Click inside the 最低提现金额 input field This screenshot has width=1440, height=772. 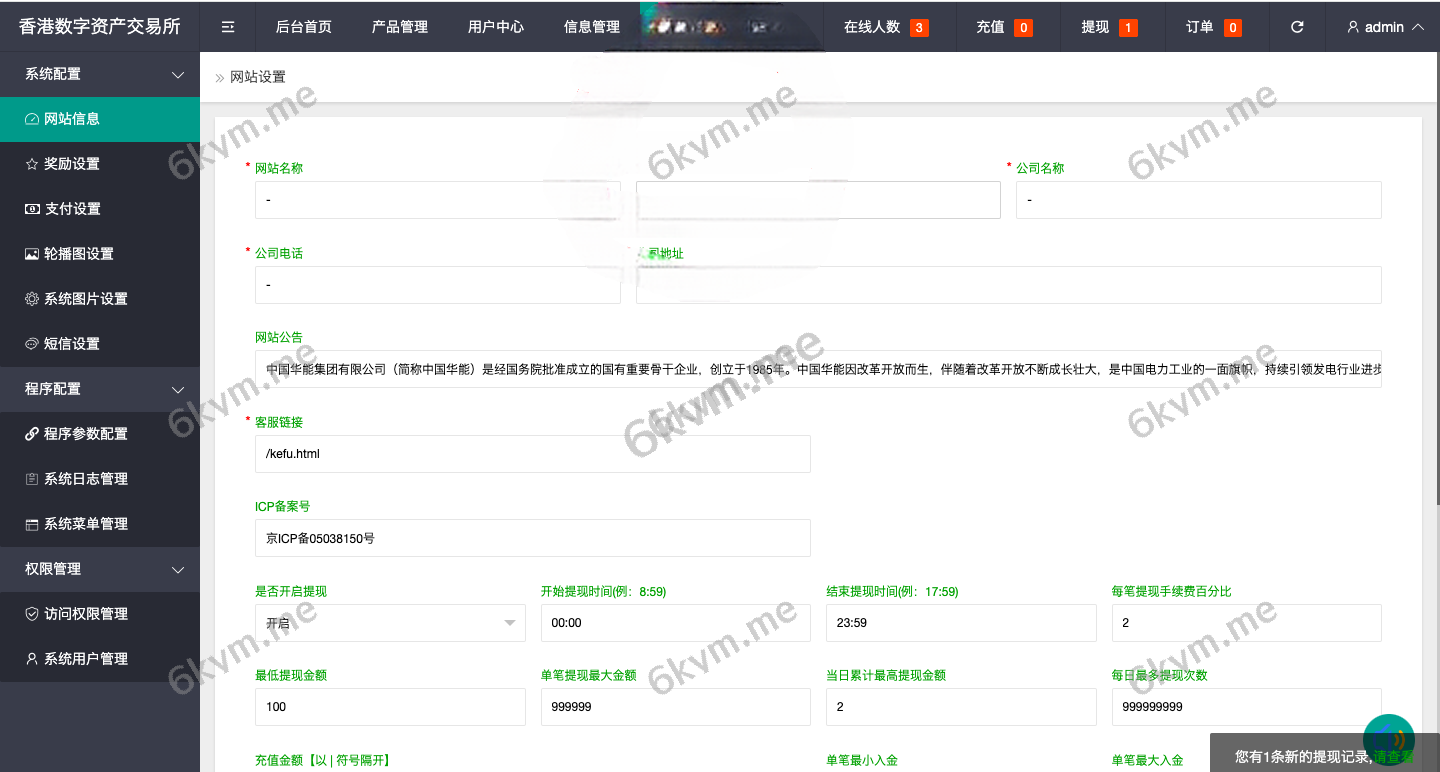click(x=390, y=707)
